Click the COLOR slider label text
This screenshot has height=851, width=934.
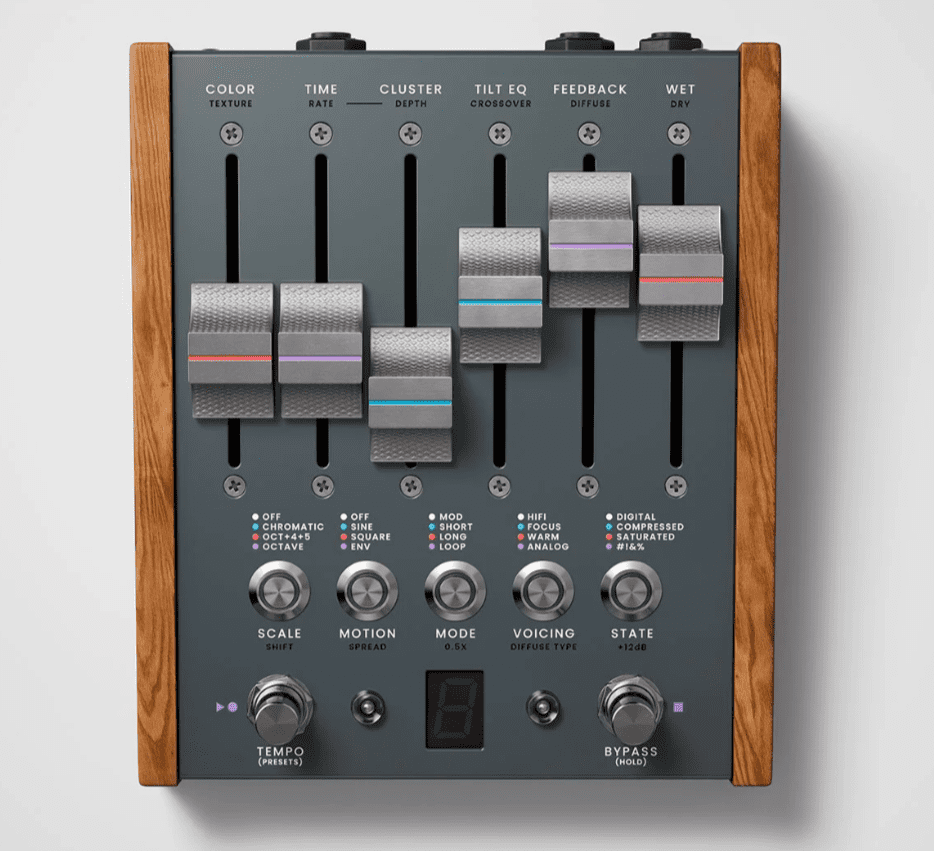tap(230, 89)
